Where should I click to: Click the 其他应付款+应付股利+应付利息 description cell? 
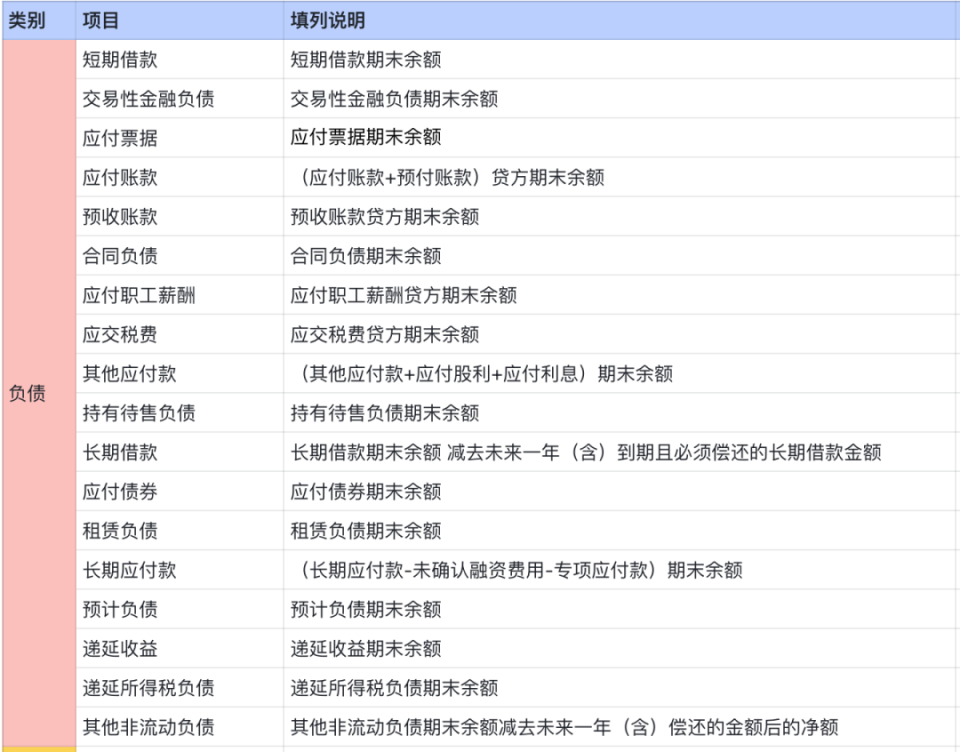point(621,374)
